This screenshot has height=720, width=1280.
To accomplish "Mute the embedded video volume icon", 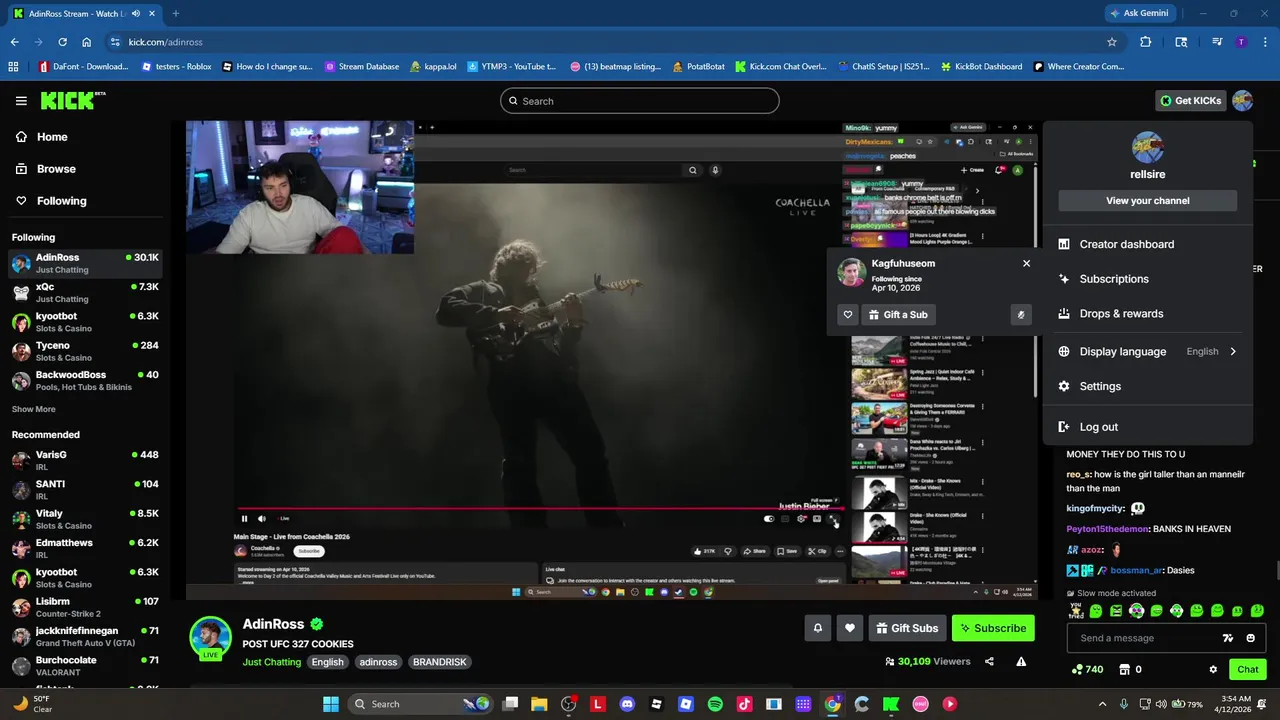I will click(x=262, y=518).
